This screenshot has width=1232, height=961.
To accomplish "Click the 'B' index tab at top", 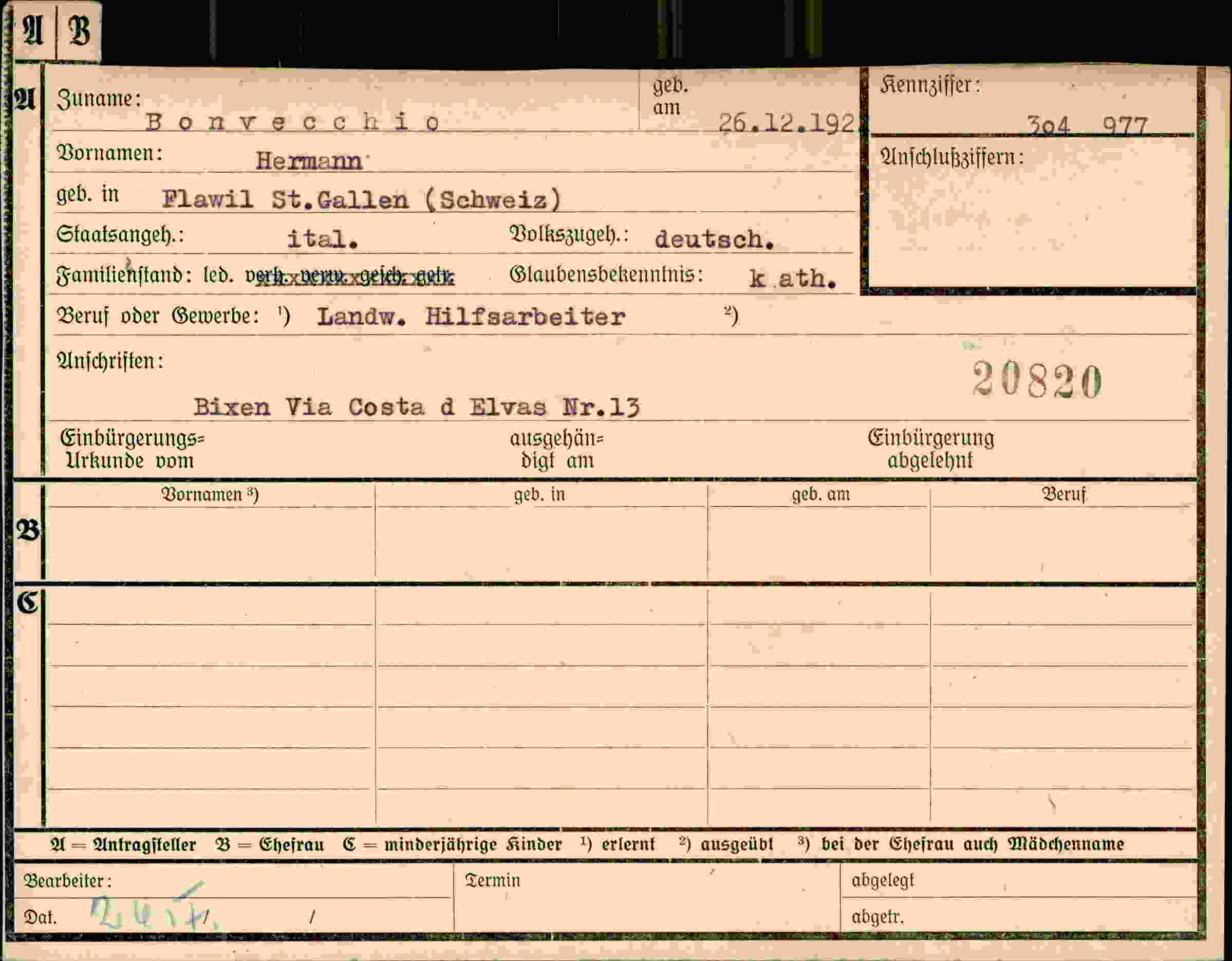I will point(79,30).
